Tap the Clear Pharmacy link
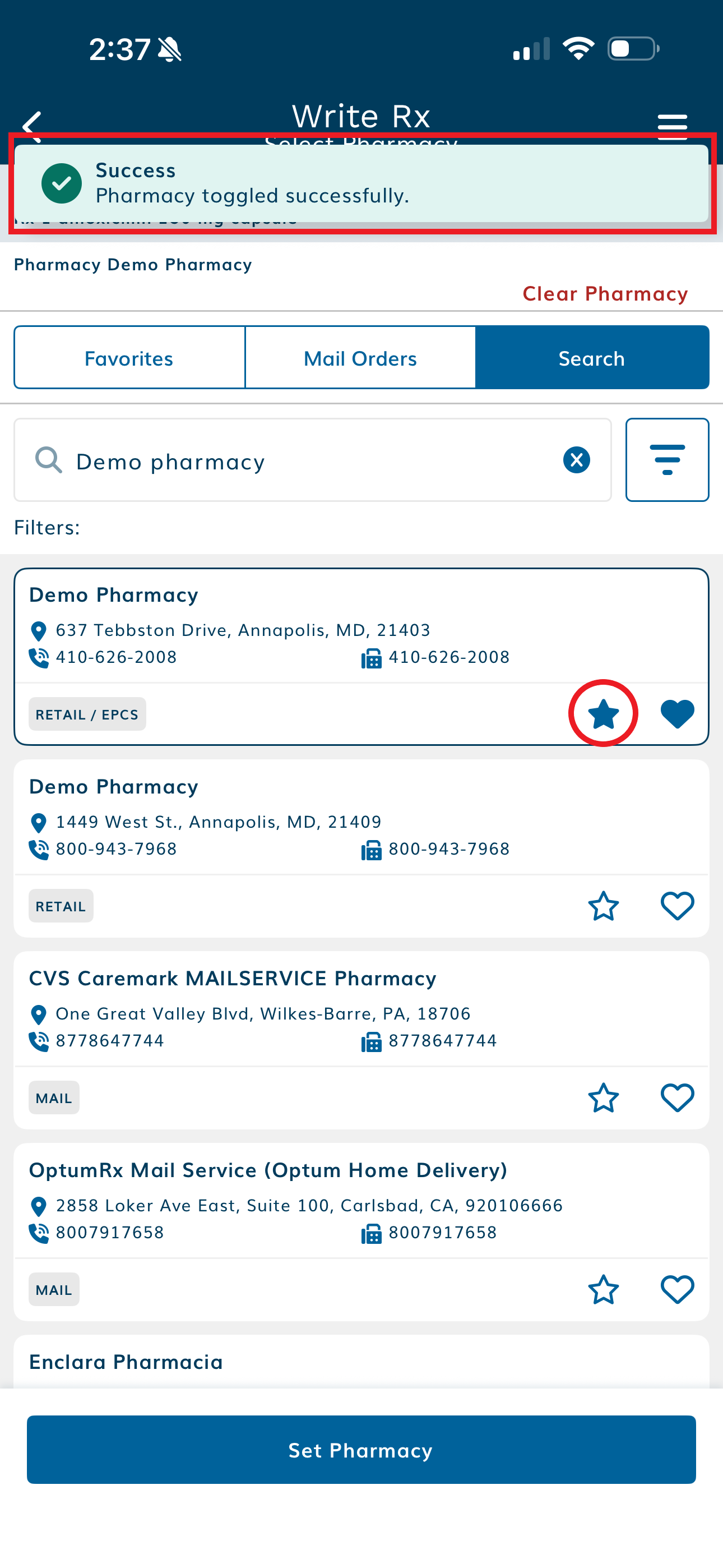723x1568 pixels. (x=605, y=293)
